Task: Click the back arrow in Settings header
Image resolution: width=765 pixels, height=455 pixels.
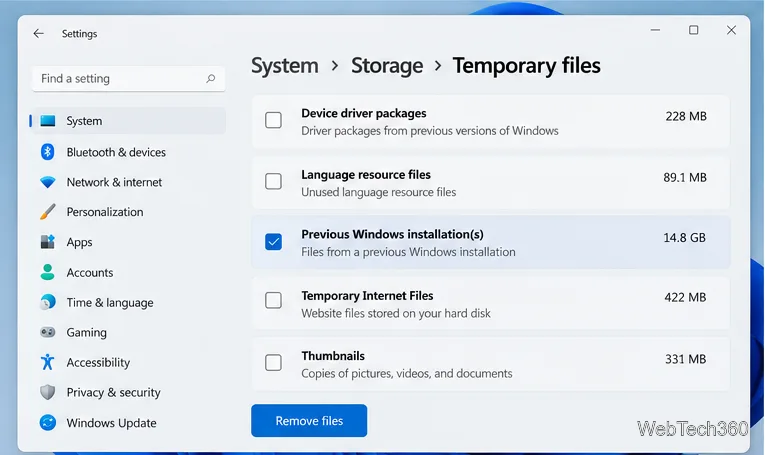Action: pyautogui.click(x=38, y=33)
